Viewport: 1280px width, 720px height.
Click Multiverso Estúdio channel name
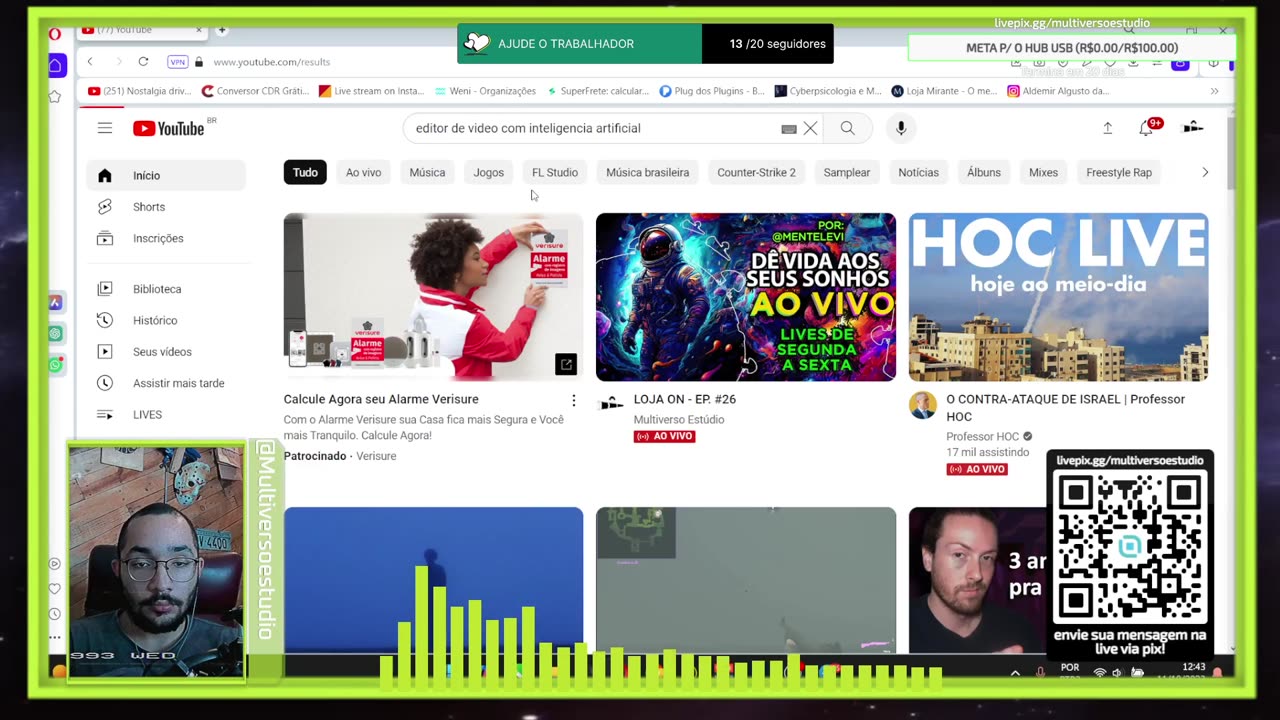679,420
